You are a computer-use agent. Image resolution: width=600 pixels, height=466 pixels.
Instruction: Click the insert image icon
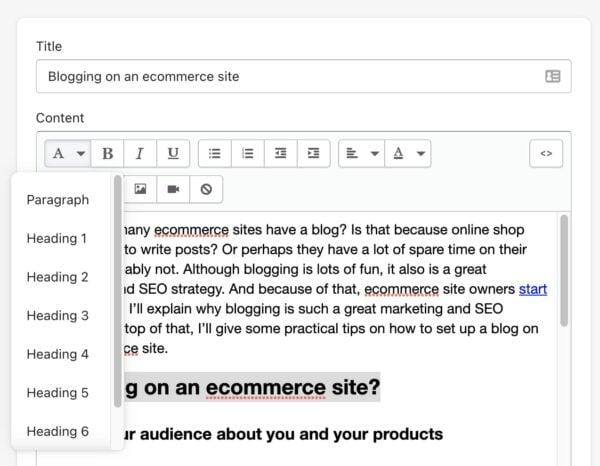click(x=140, y=188)
